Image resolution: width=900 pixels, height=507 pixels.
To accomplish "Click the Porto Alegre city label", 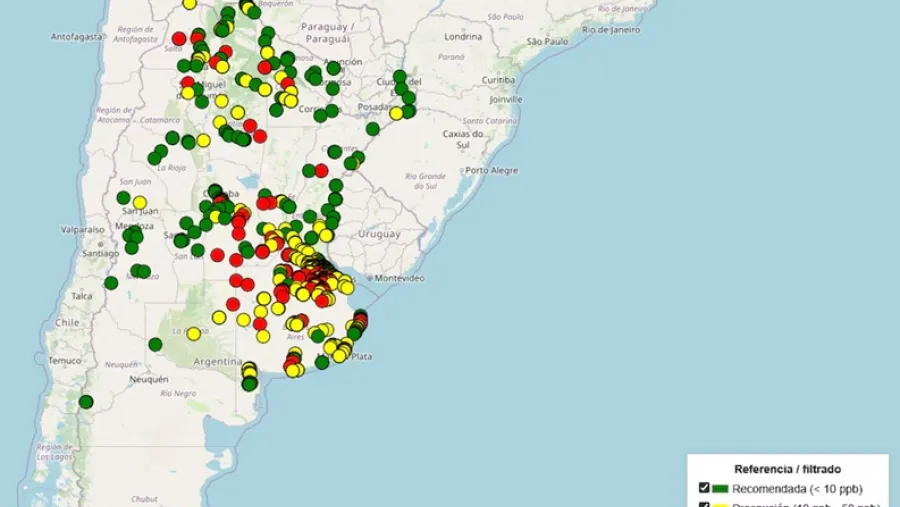I will point(491,170).
